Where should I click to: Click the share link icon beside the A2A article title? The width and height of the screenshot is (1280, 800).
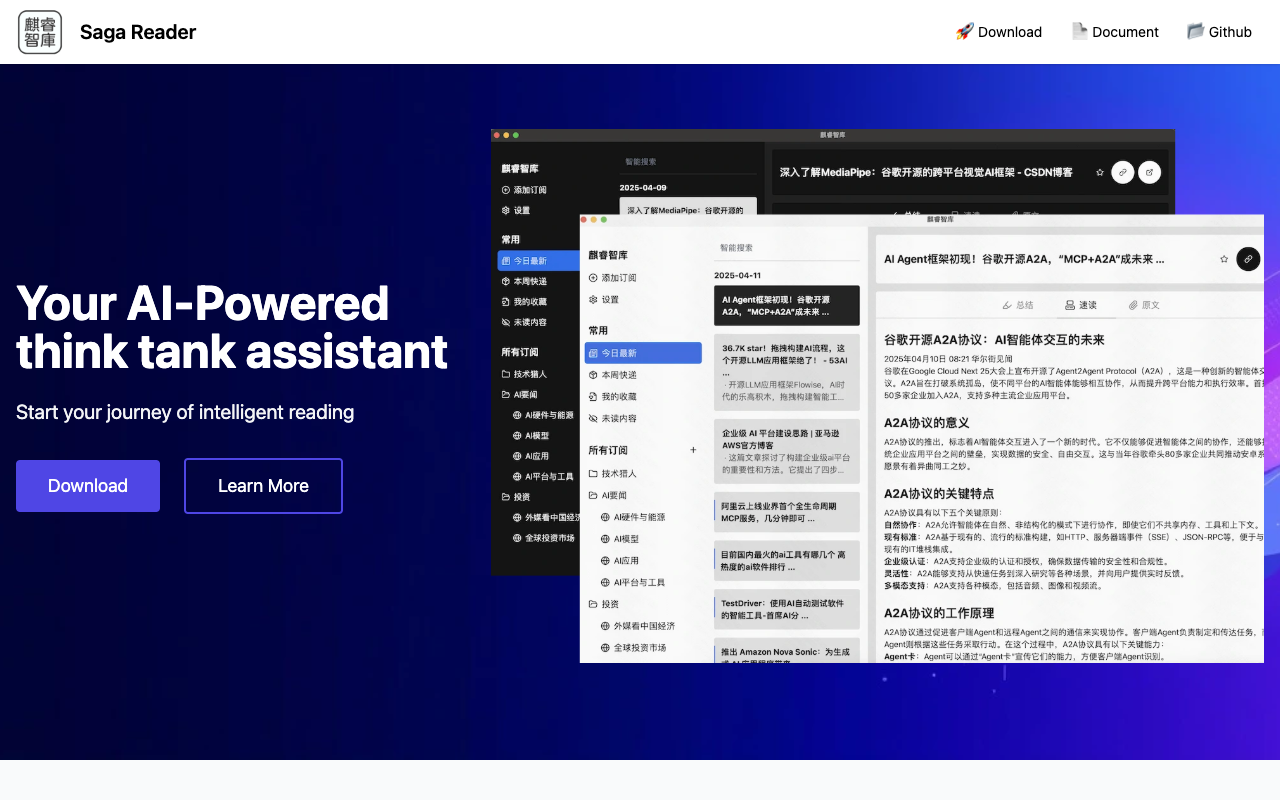coord(1247,259)
